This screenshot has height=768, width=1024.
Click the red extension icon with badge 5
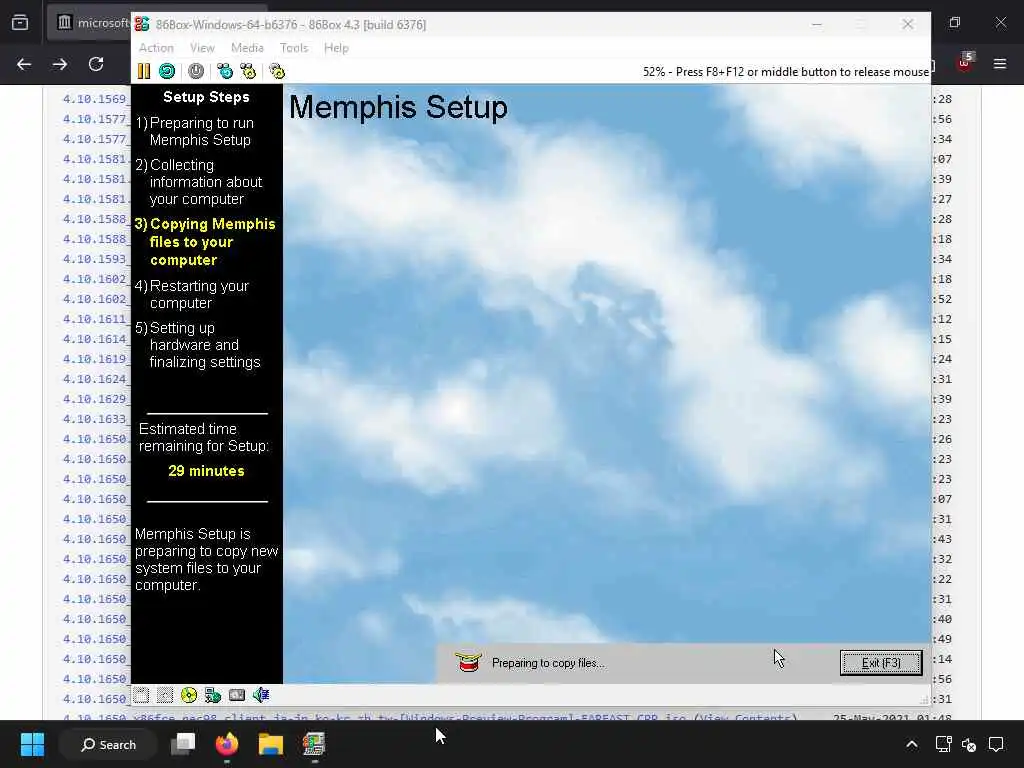[965, 62]
